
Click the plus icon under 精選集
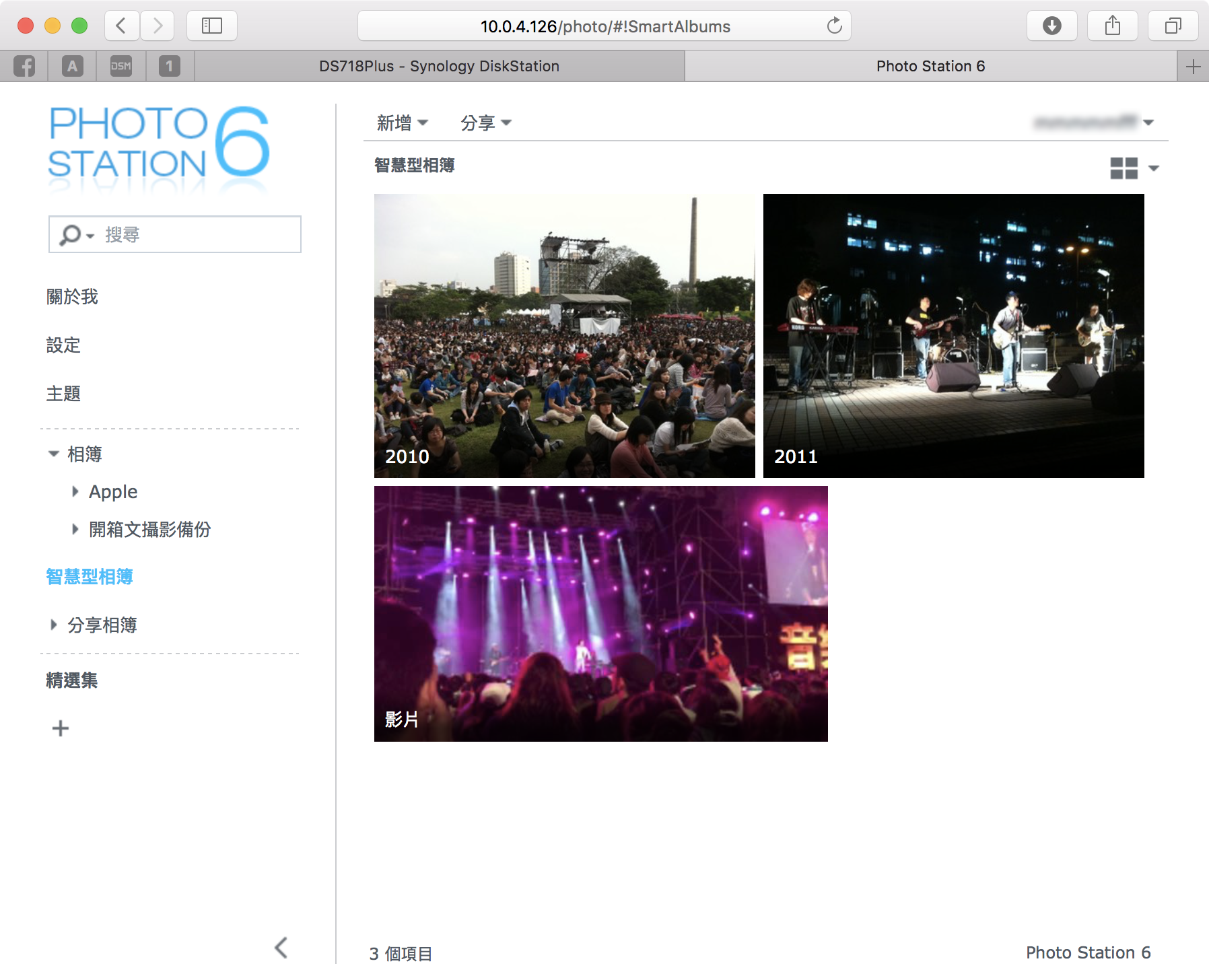[61, 728]
